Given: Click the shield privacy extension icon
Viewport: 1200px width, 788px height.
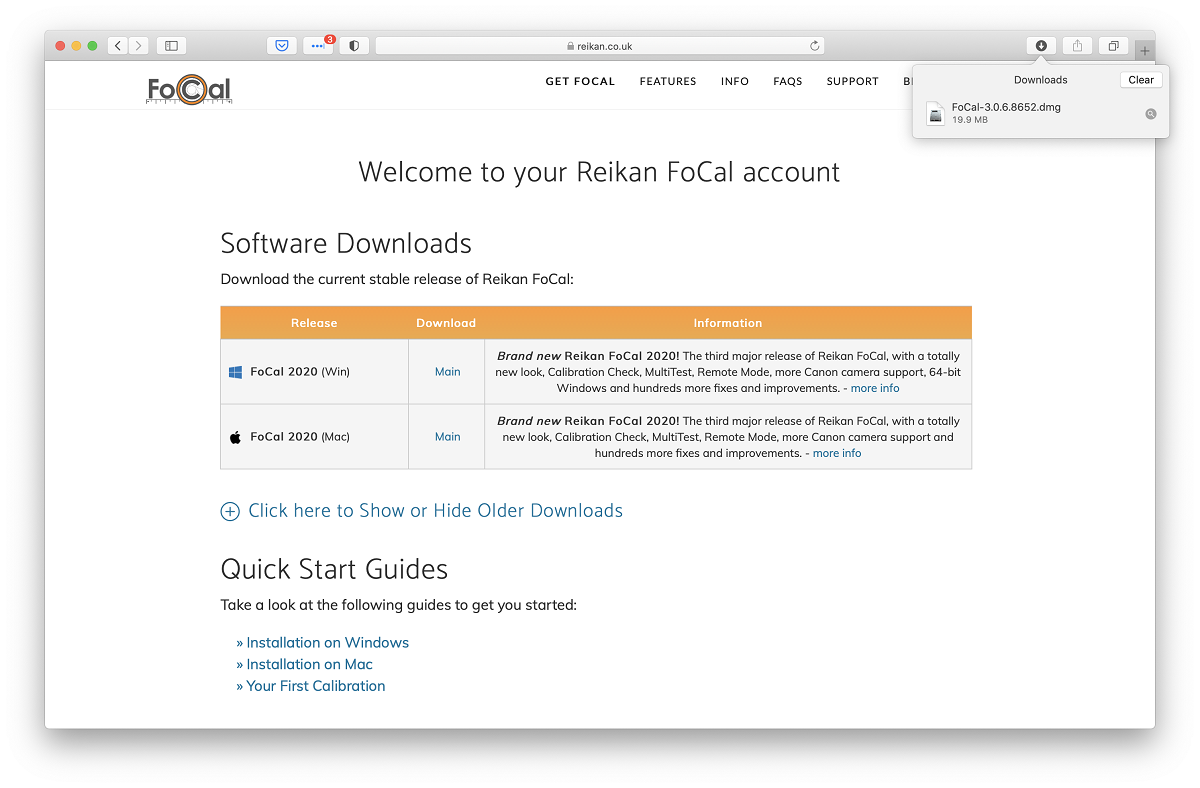Looking at the screenshot, I should click(x=354, y=46).
